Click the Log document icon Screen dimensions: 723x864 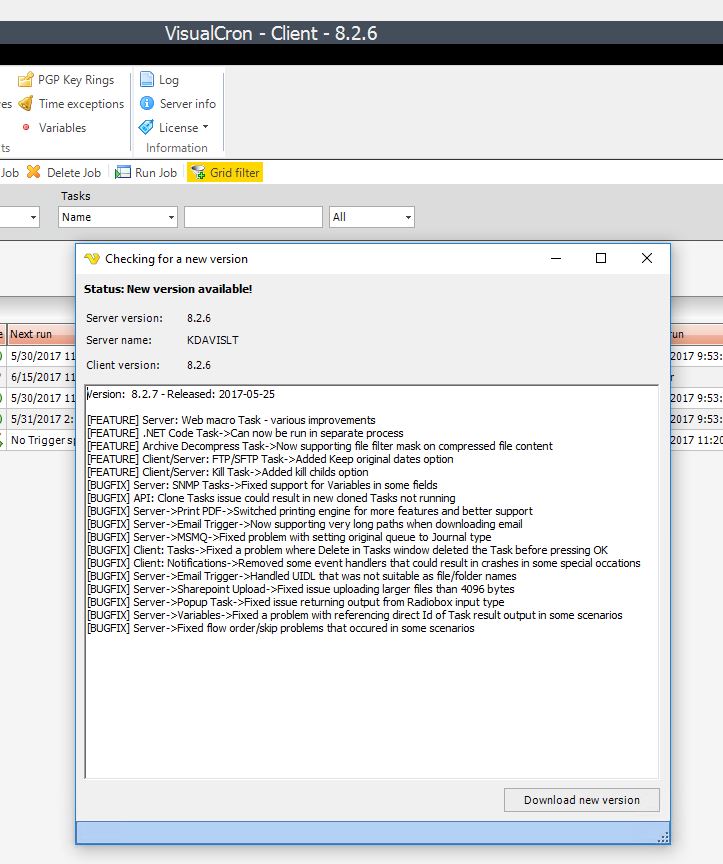(x=147, y=80)
